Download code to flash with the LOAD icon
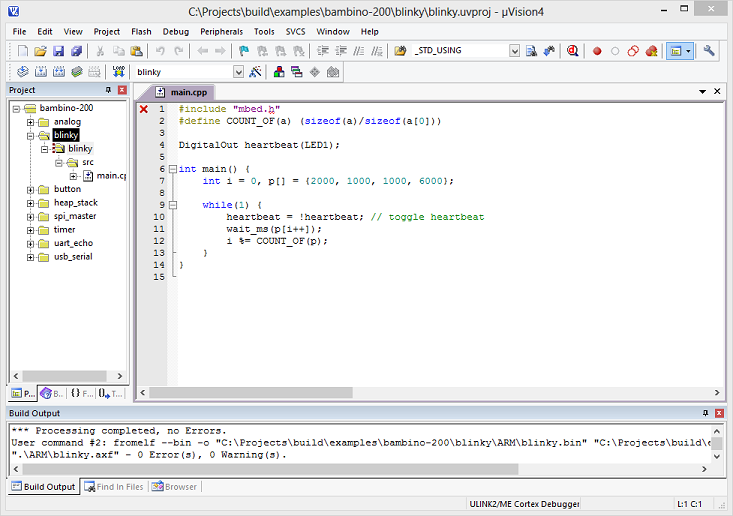 point(119,72)
